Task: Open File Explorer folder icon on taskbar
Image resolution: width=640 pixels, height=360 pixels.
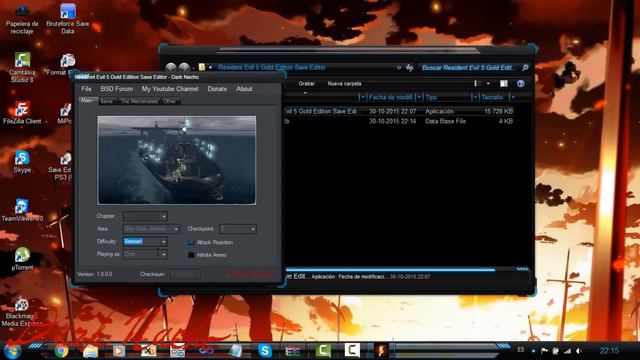Action: click(x=90, y=351)
